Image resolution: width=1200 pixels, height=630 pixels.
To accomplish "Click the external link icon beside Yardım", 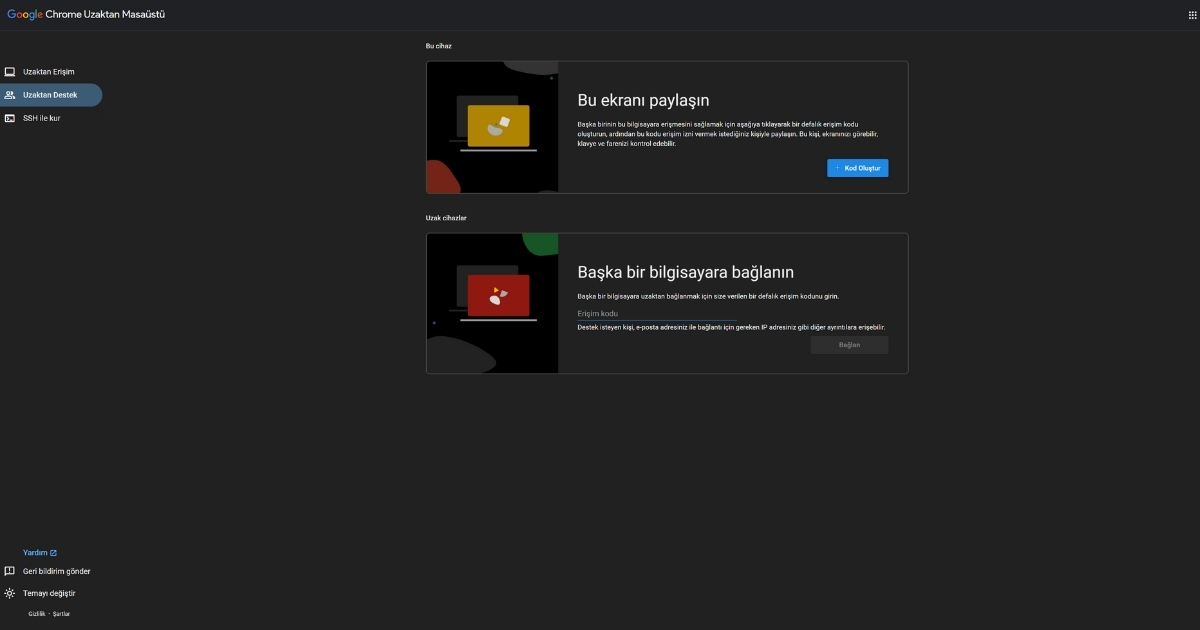I will coord(54,552).
